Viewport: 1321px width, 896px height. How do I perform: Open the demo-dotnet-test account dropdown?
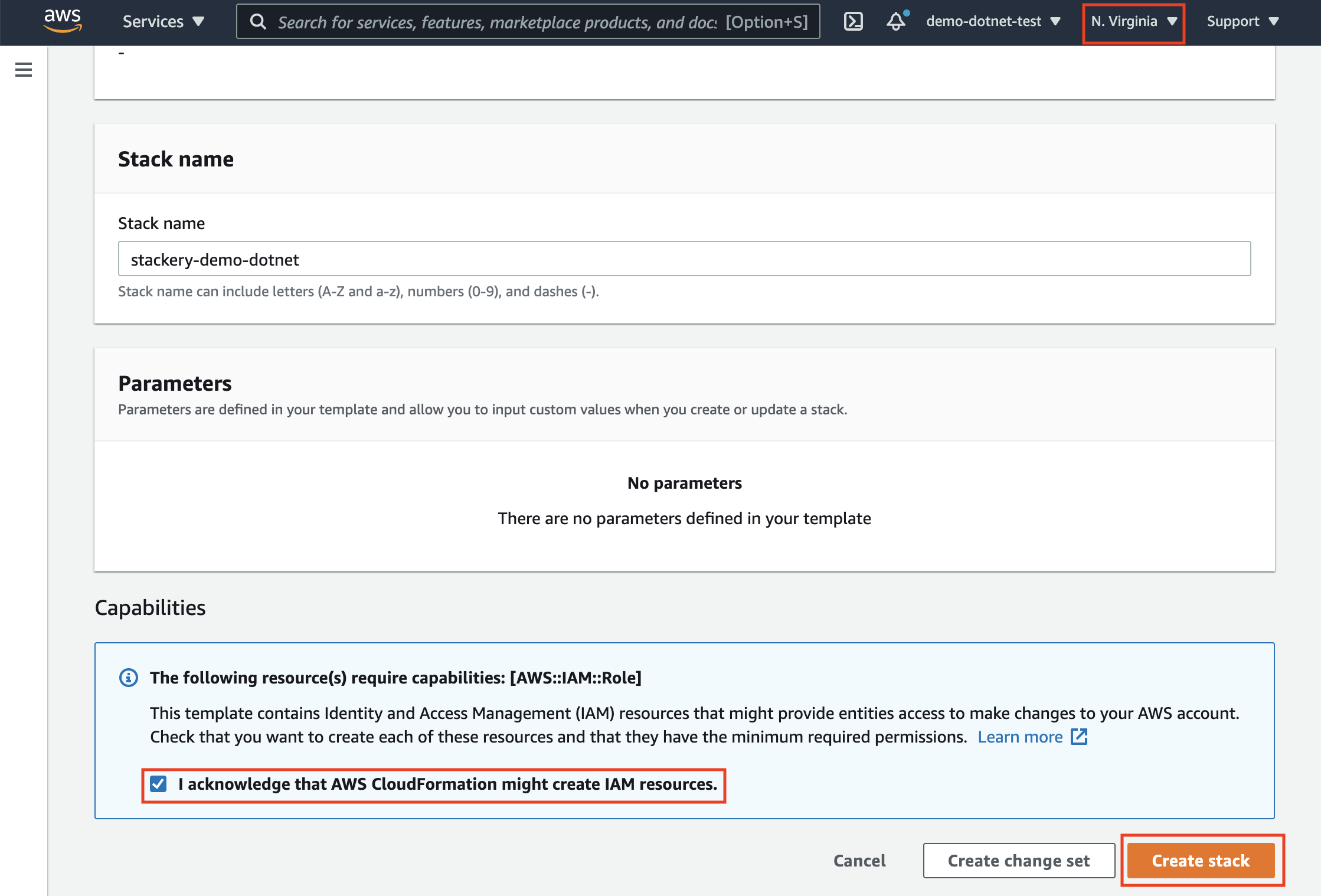coord(993,21)
